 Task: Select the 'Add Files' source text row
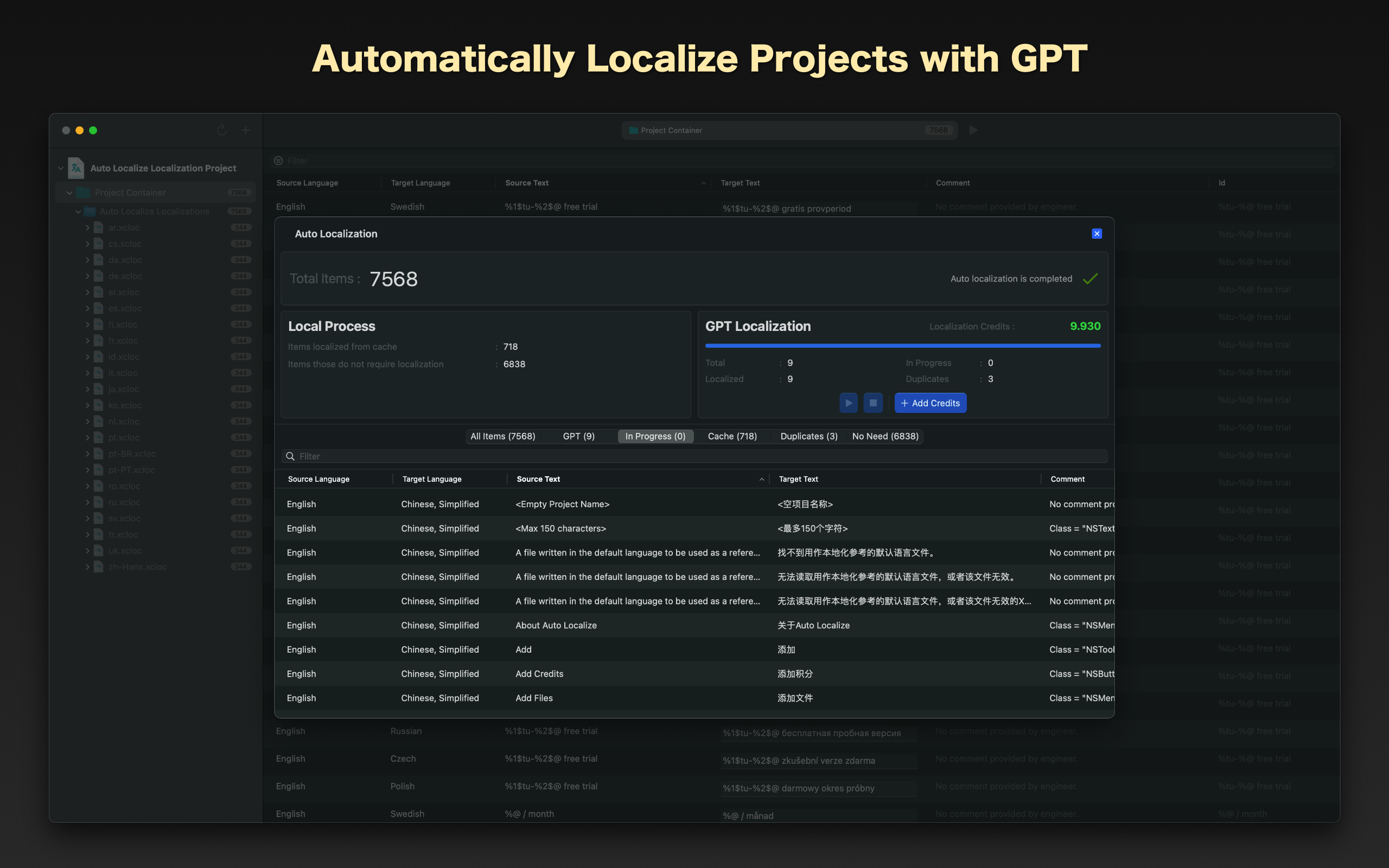tap(694, 698)
